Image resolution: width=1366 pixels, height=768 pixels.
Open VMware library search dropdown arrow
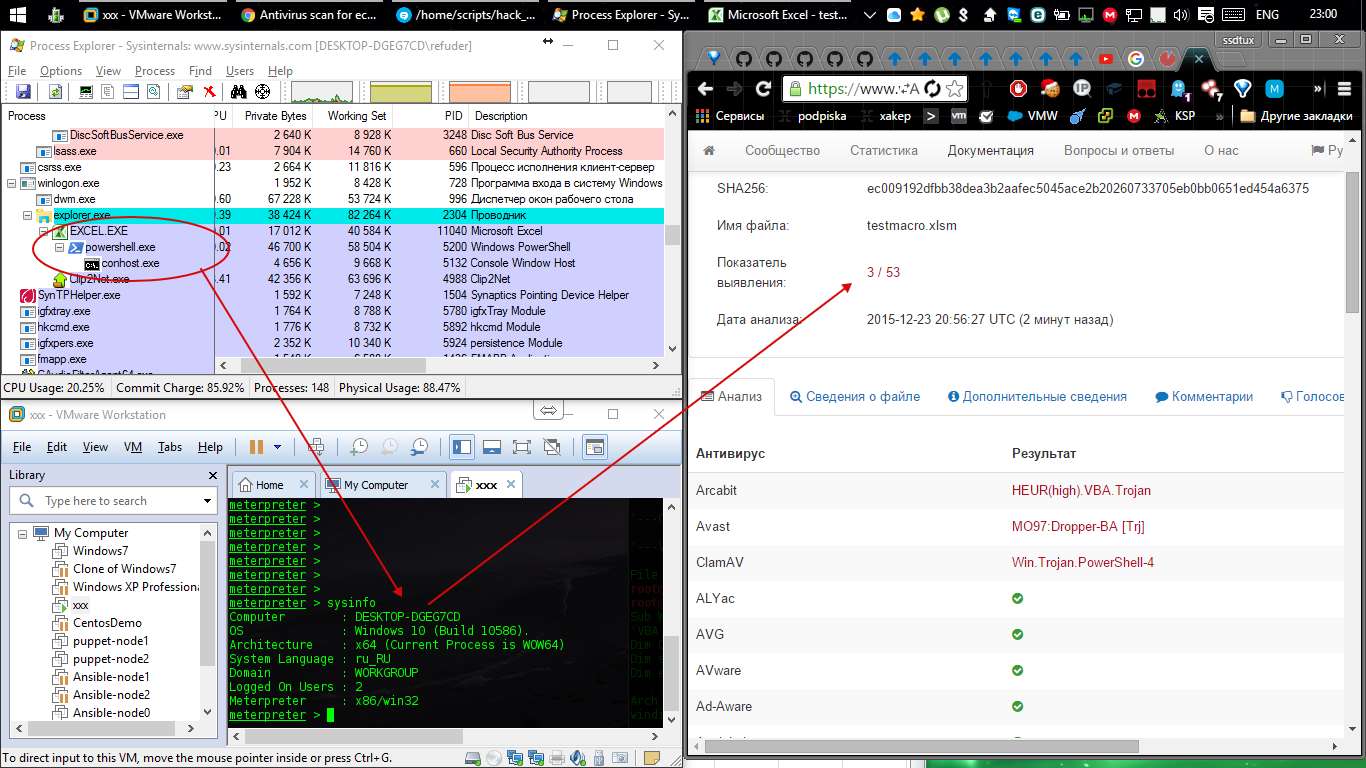tap(208, 501)
